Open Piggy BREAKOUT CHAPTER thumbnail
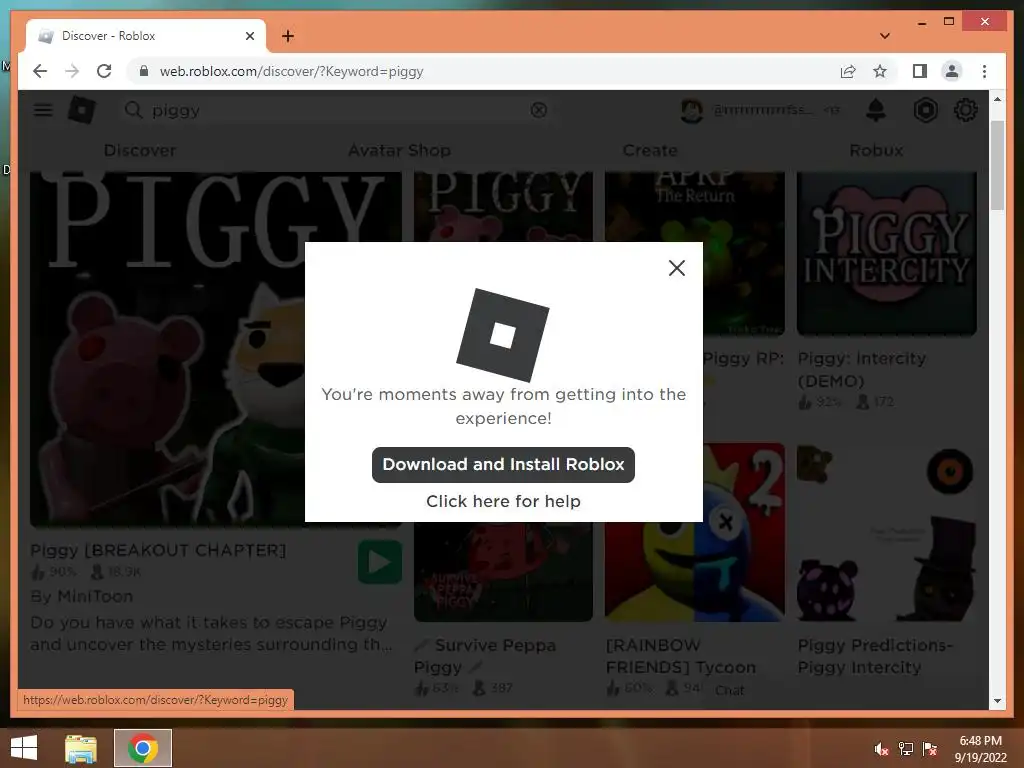 coord(216,349)
